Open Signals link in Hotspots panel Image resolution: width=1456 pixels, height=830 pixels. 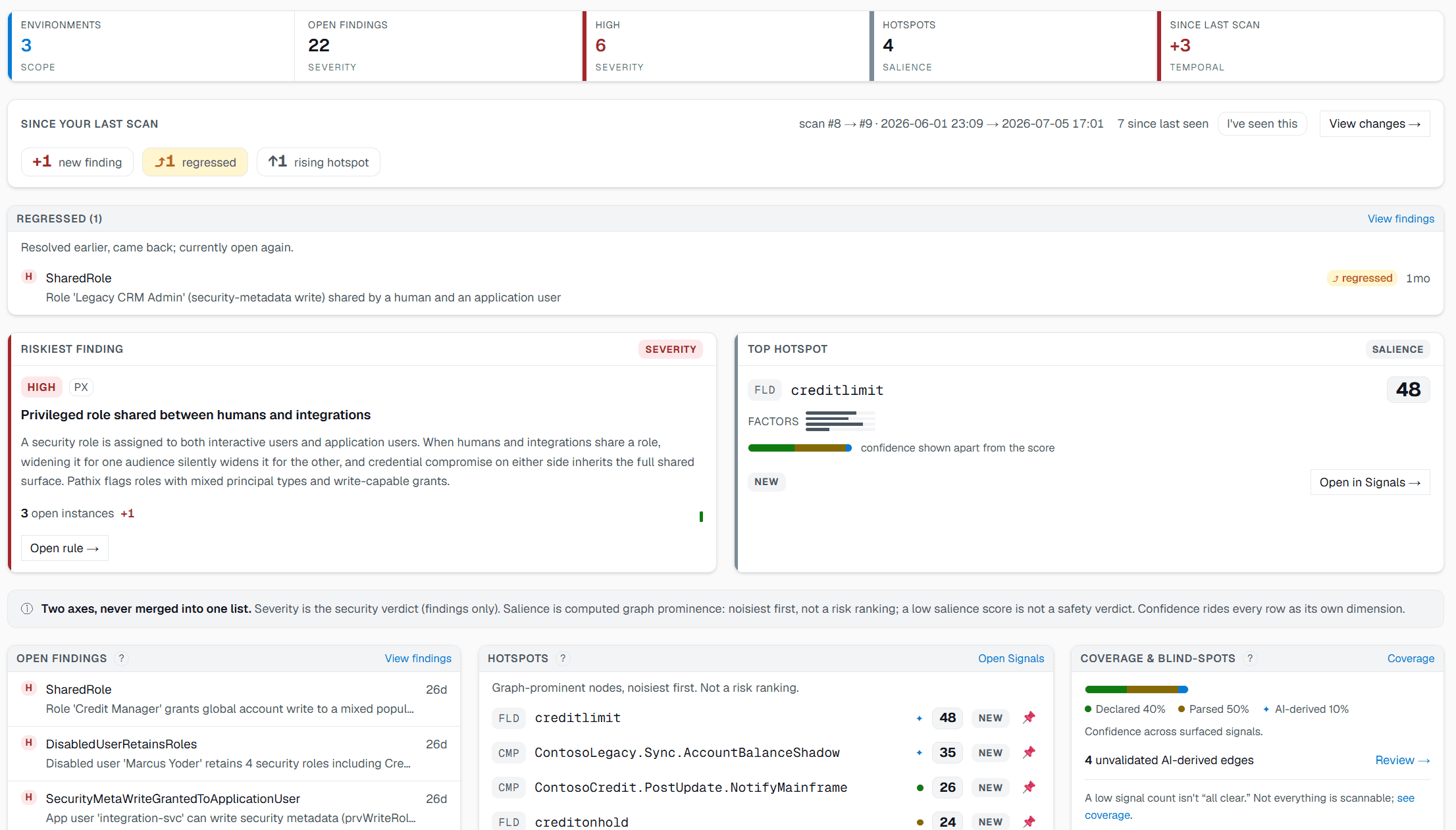[x=1011, y=658]
